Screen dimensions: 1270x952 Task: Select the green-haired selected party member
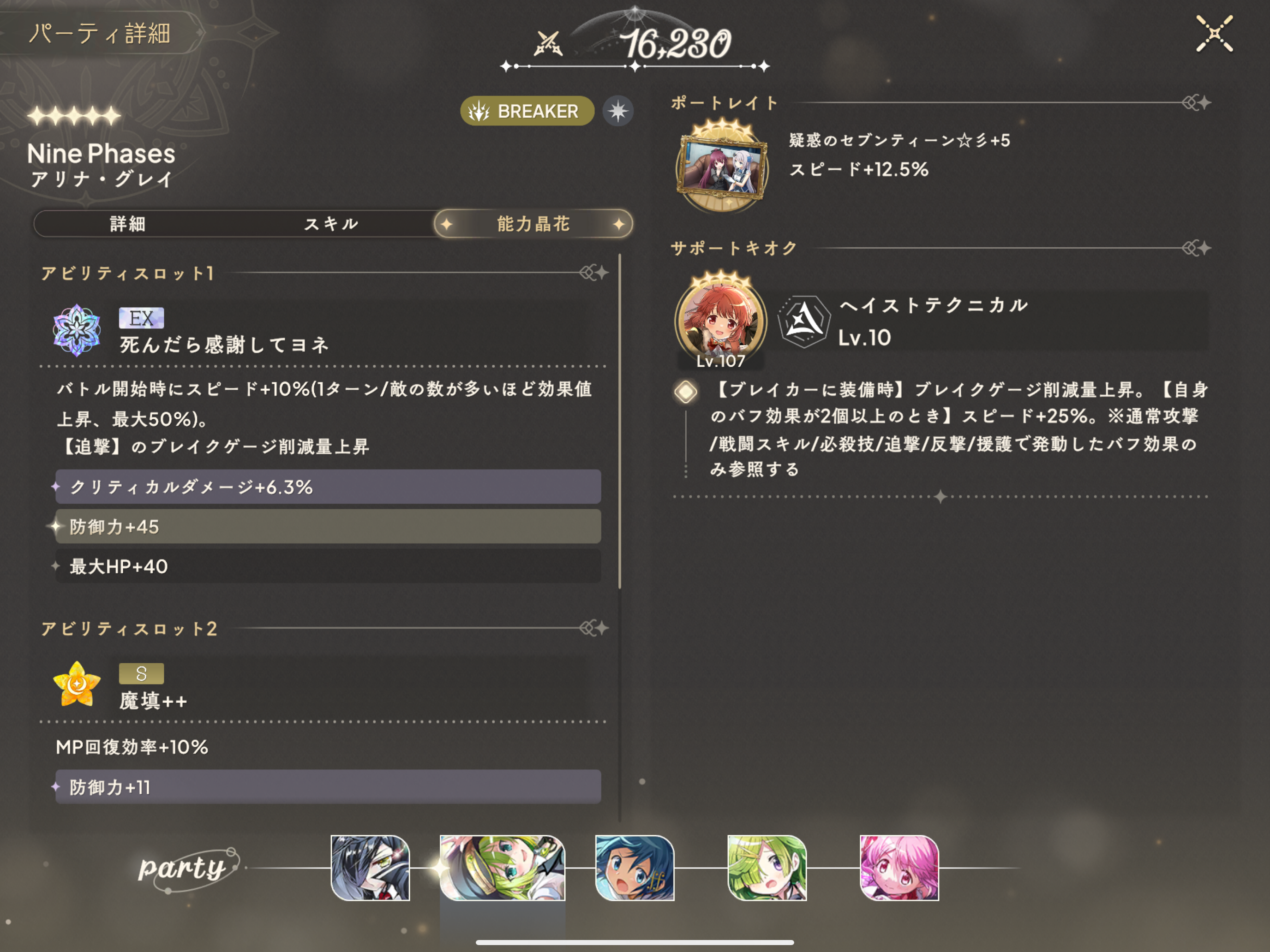pyautogui.click(x=503, y=868)
